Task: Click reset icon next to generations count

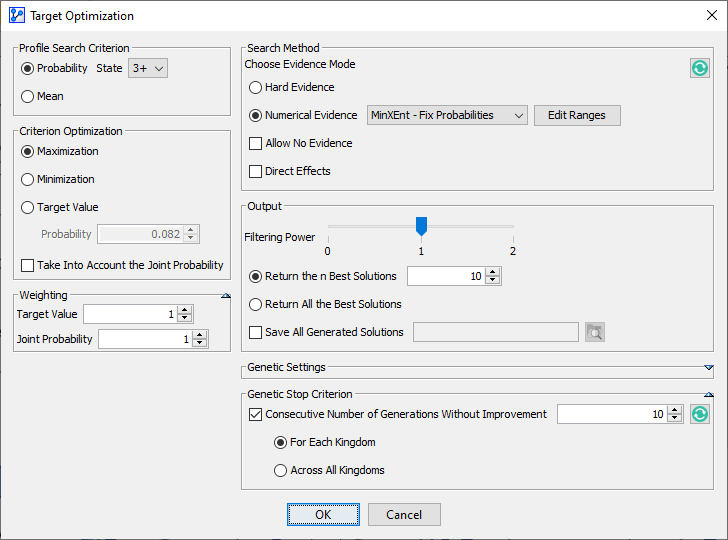Action: (700, 414)
